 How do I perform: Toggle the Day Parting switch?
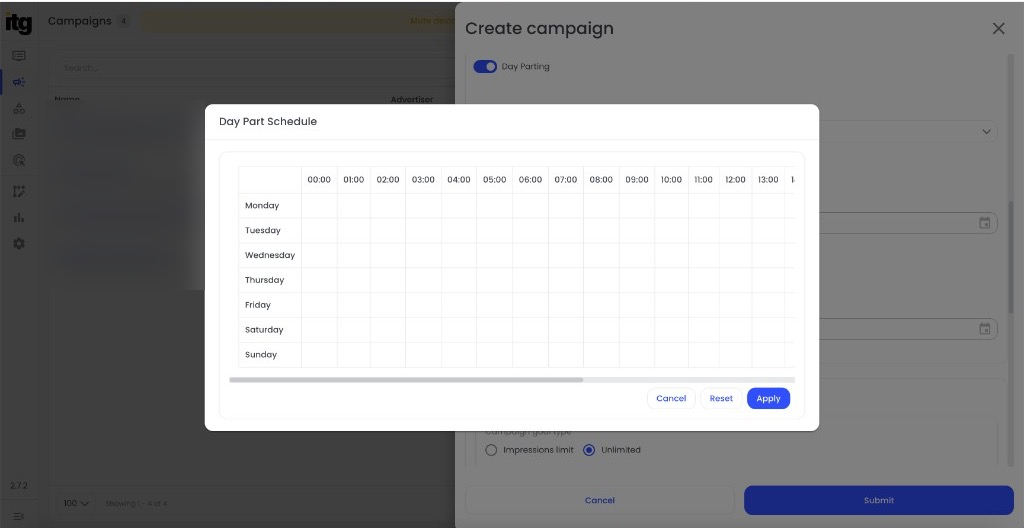pos(485,67)
